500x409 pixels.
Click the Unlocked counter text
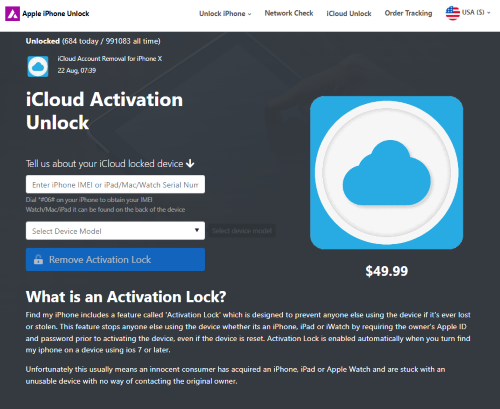(93, 41)
